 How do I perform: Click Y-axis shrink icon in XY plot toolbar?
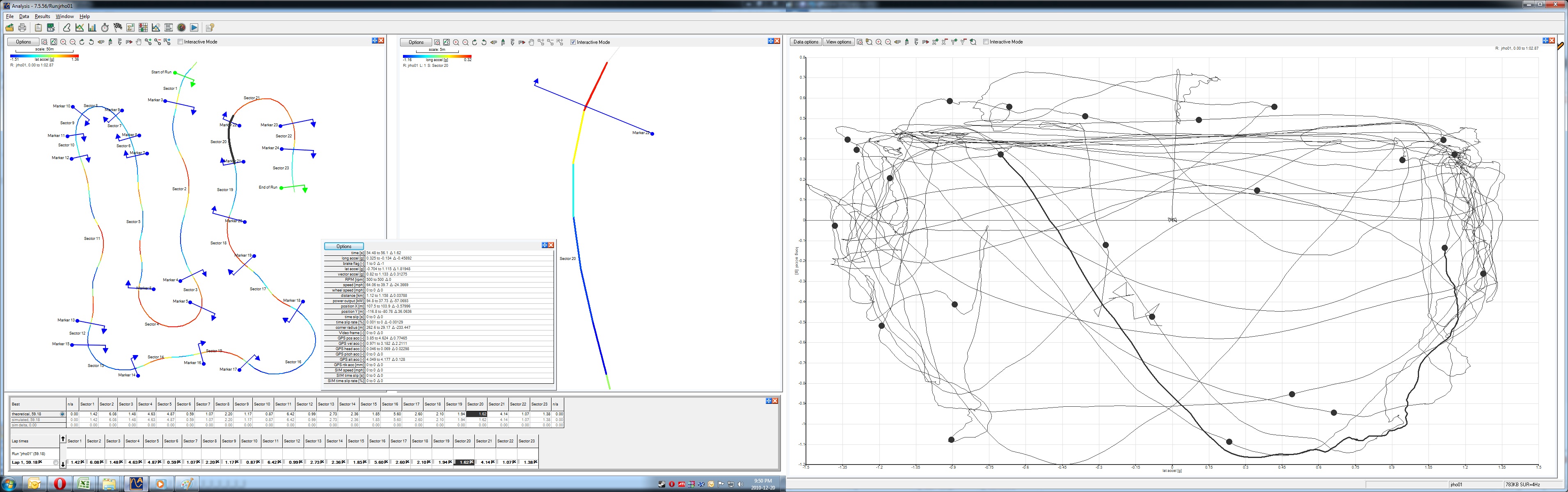point(964,42)
